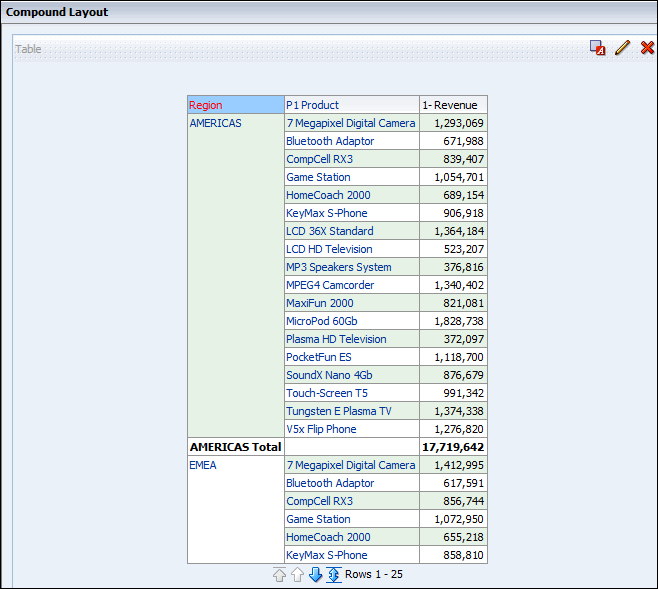Click the pencil Edit View icon
Viewport: 658px width, 589px height.
[622, 48]
